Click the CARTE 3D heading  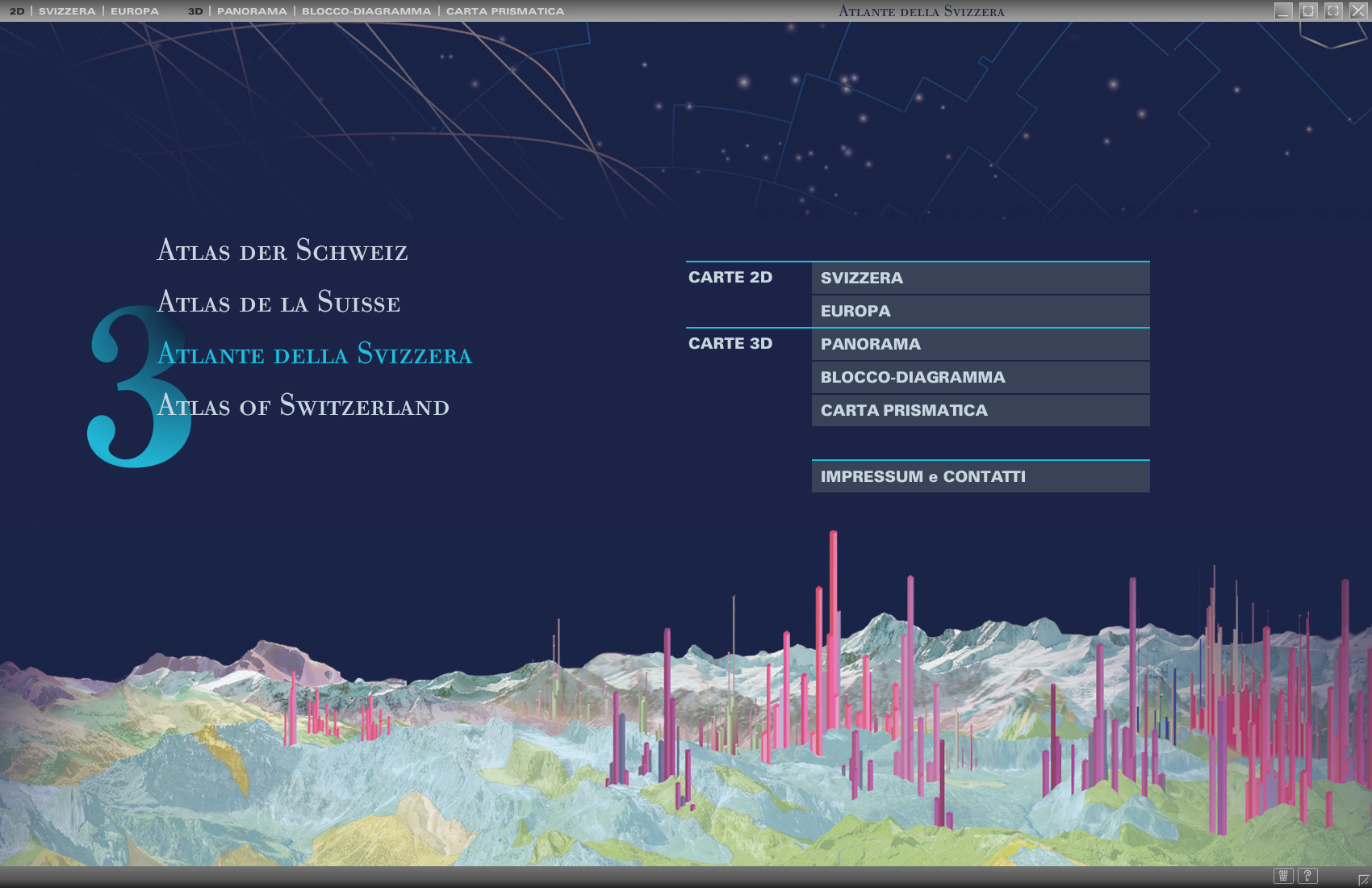[730, 343]
